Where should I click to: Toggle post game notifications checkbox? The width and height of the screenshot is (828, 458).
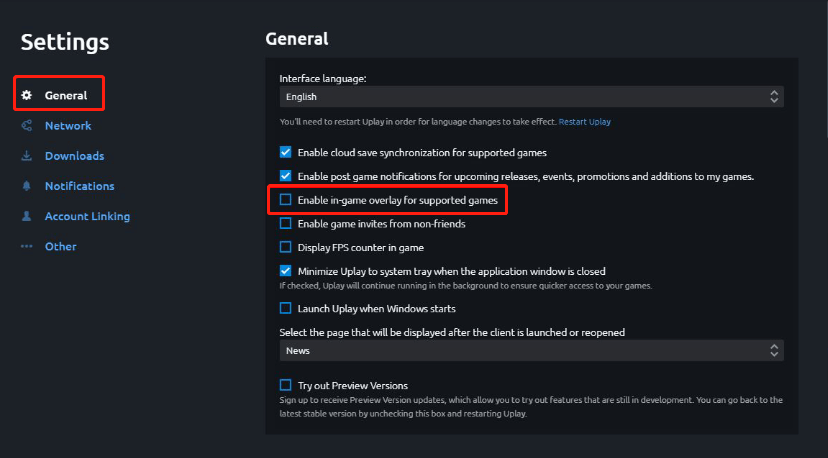pos(285,176)
